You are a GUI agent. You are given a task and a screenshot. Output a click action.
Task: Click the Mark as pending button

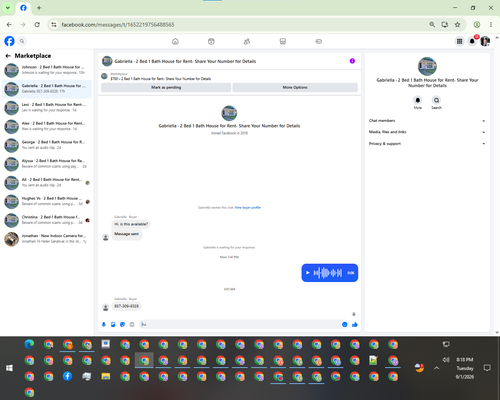pos(166,87)
